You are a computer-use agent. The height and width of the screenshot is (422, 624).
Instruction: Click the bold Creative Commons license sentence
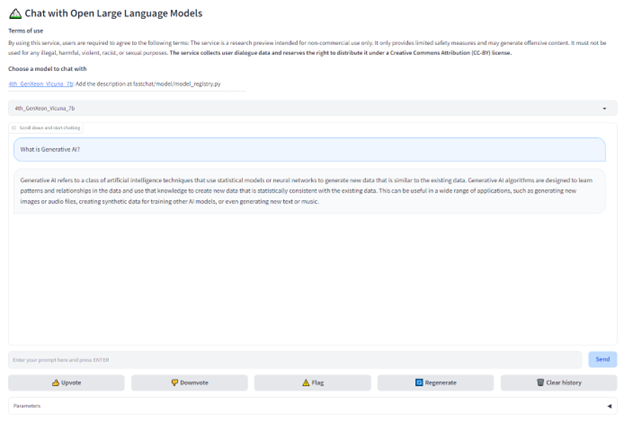(340, 53)
